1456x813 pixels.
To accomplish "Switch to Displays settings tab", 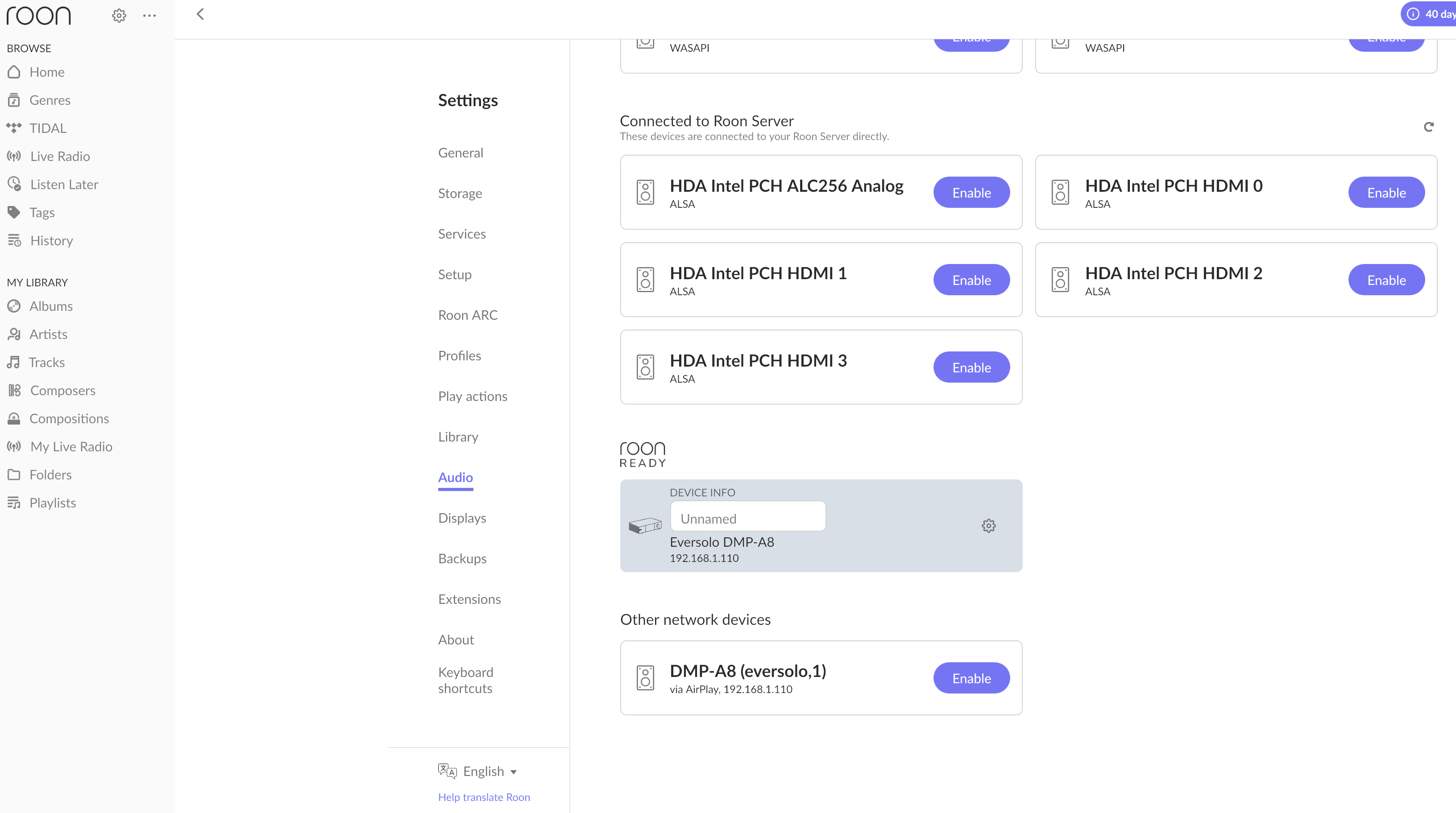I will point(462,517).
